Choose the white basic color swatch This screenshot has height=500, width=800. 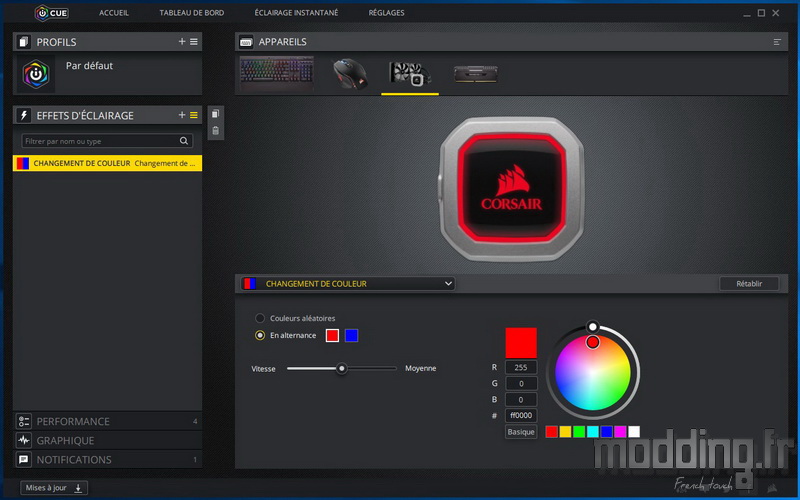634,432
